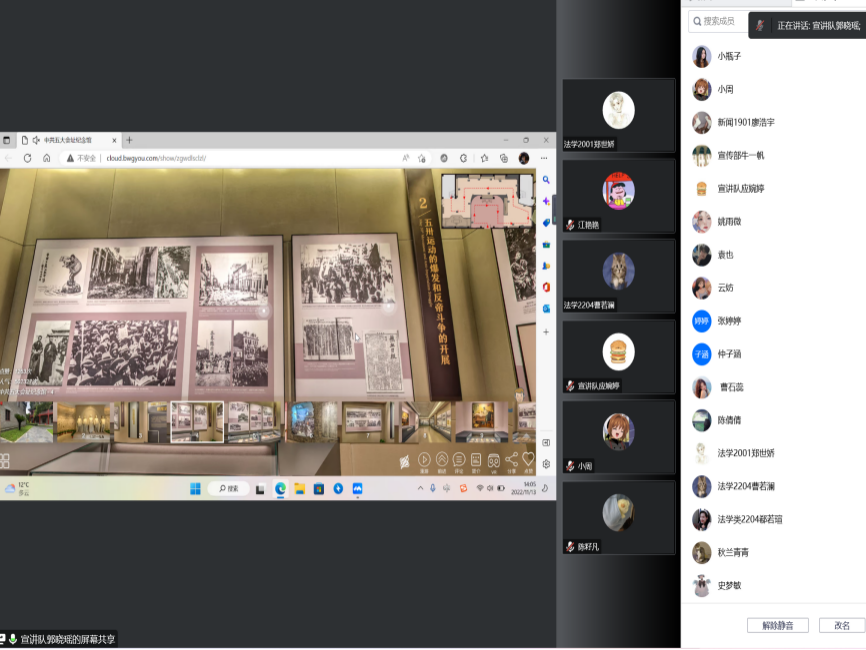The image size is (866, 650).
Task: Like the tour with heart icon
Action: (x=528, y=460)
